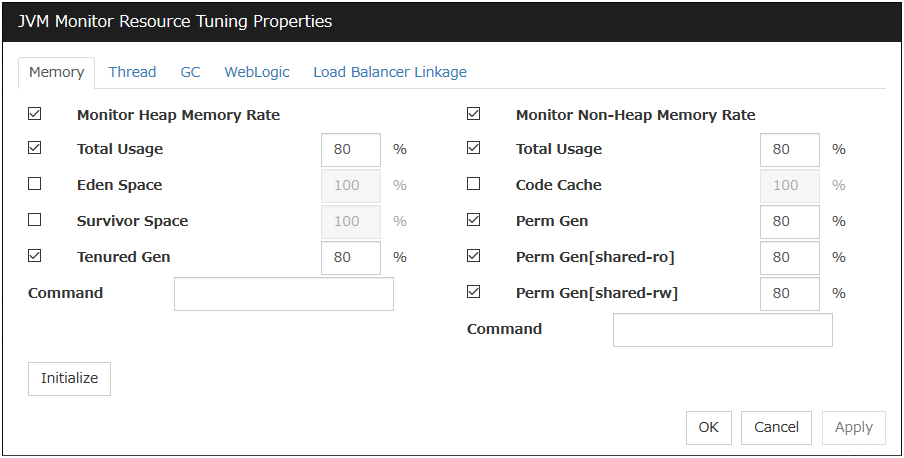Switch to the Thread tab

[x=132, y=72]
